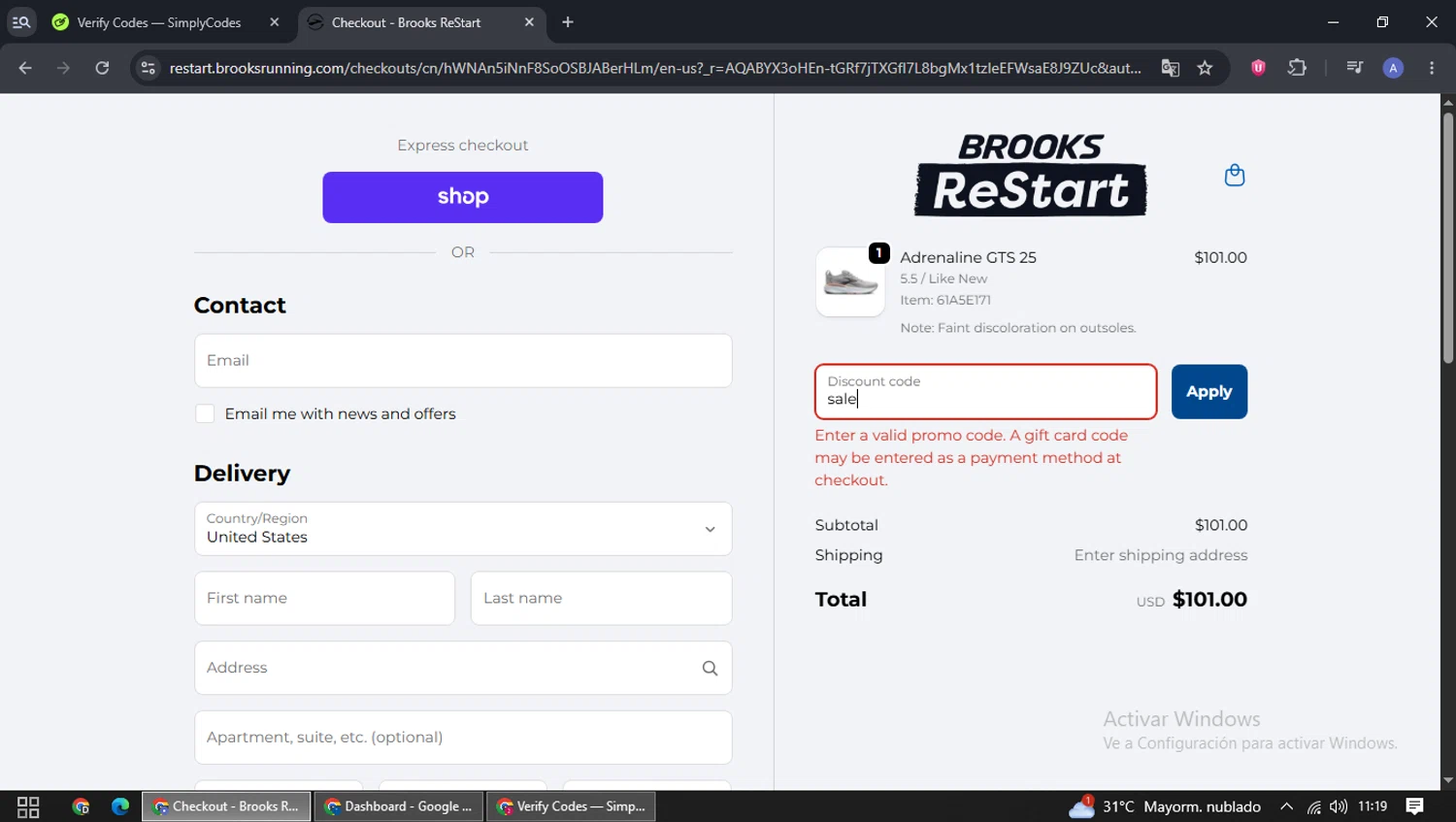Click the Adrenaline GTS 25 product name
The width and height of the screenshot is (1456, 822).
[968, 257]
